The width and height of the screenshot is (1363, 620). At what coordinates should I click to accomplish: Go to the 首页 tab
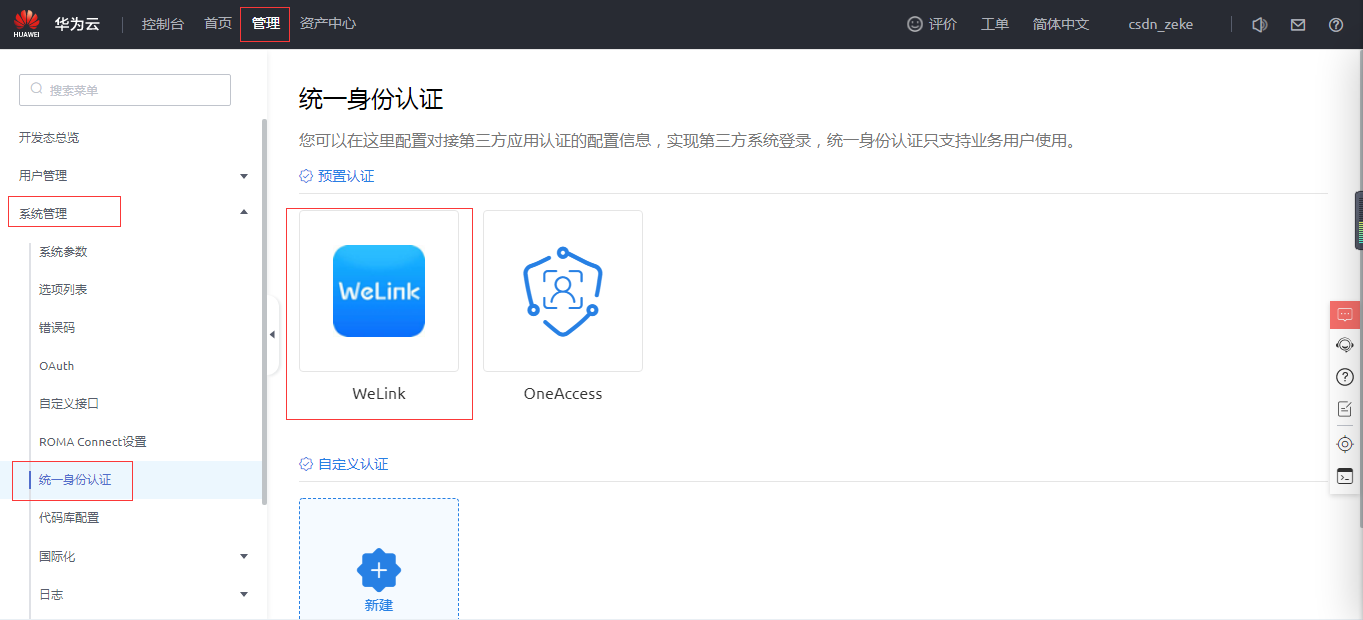[218, 24]
